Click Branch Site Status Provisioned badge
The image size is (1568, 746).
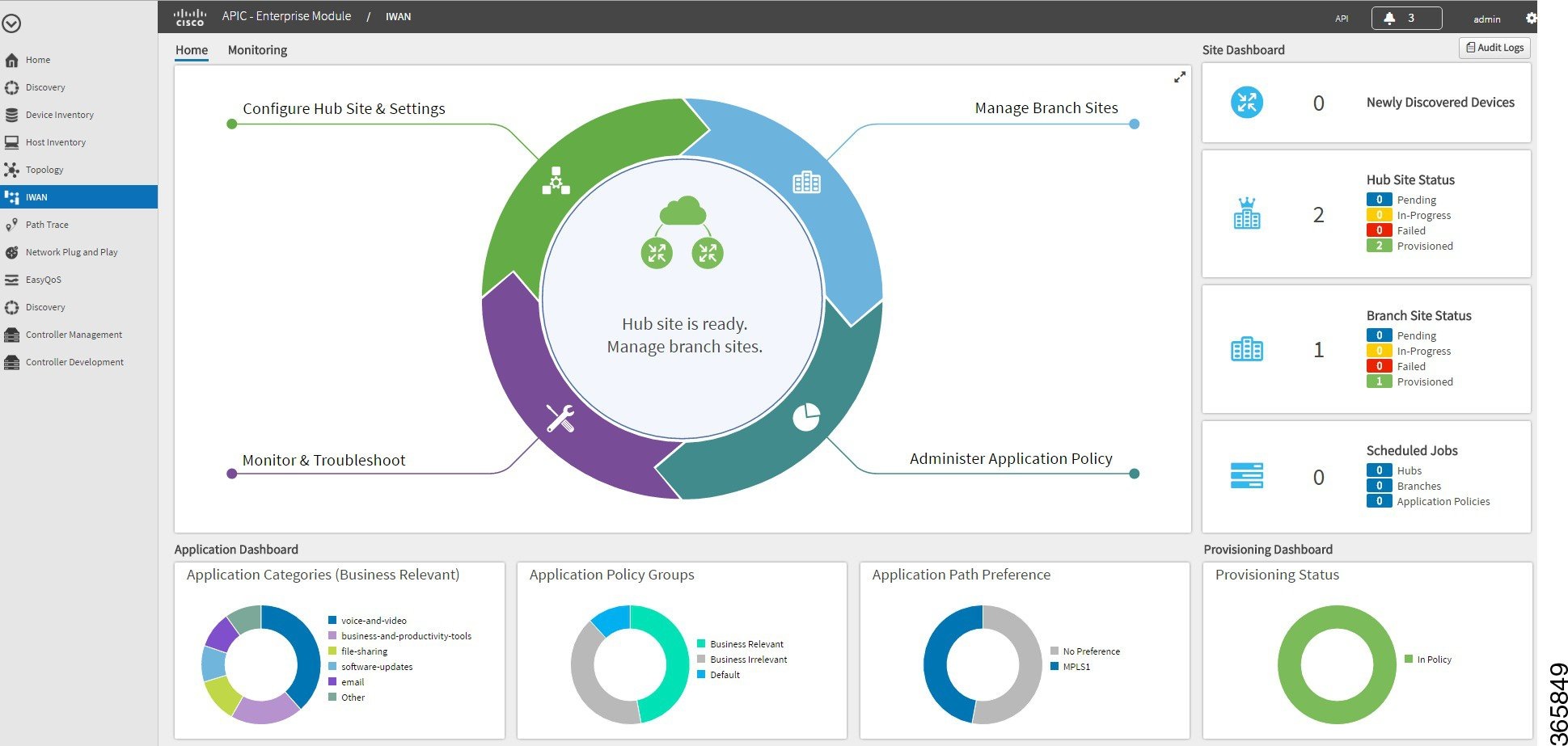click(x=1379, y=381)
